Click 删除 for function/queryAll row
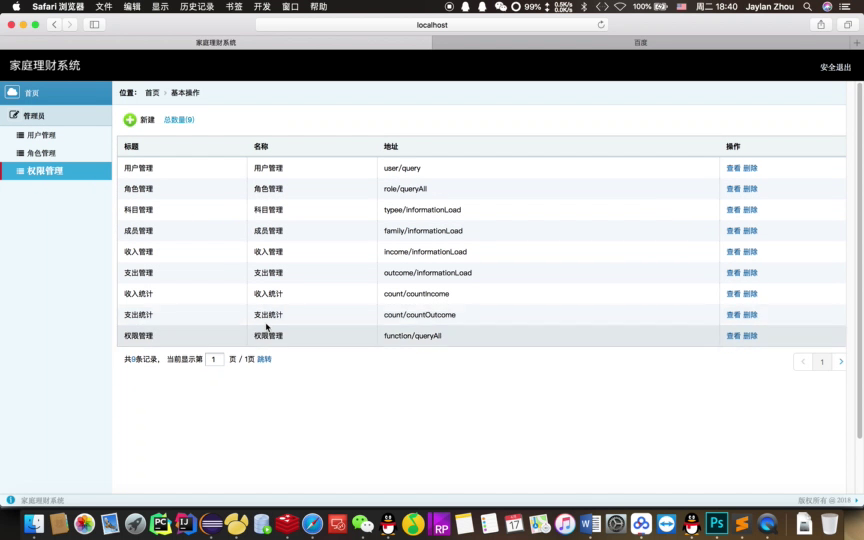 [750, 336]
